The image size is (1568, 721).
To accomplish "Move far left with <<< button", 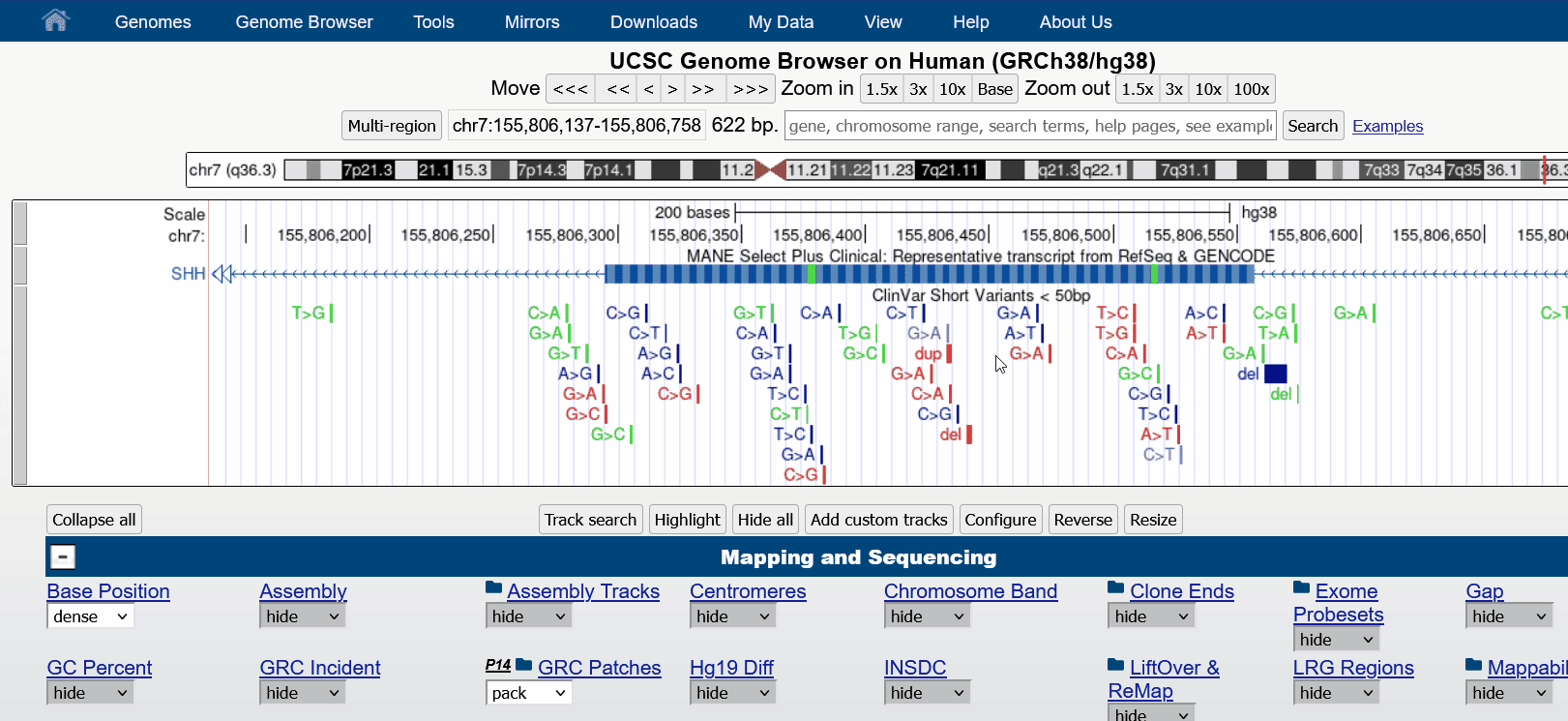I will (x=571, y=89).
